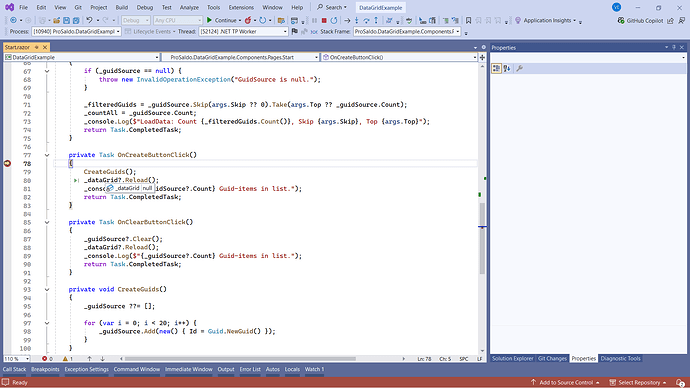690x388 pixels.
Task: Click the Save All icon
Action: [x=76, y=20]
